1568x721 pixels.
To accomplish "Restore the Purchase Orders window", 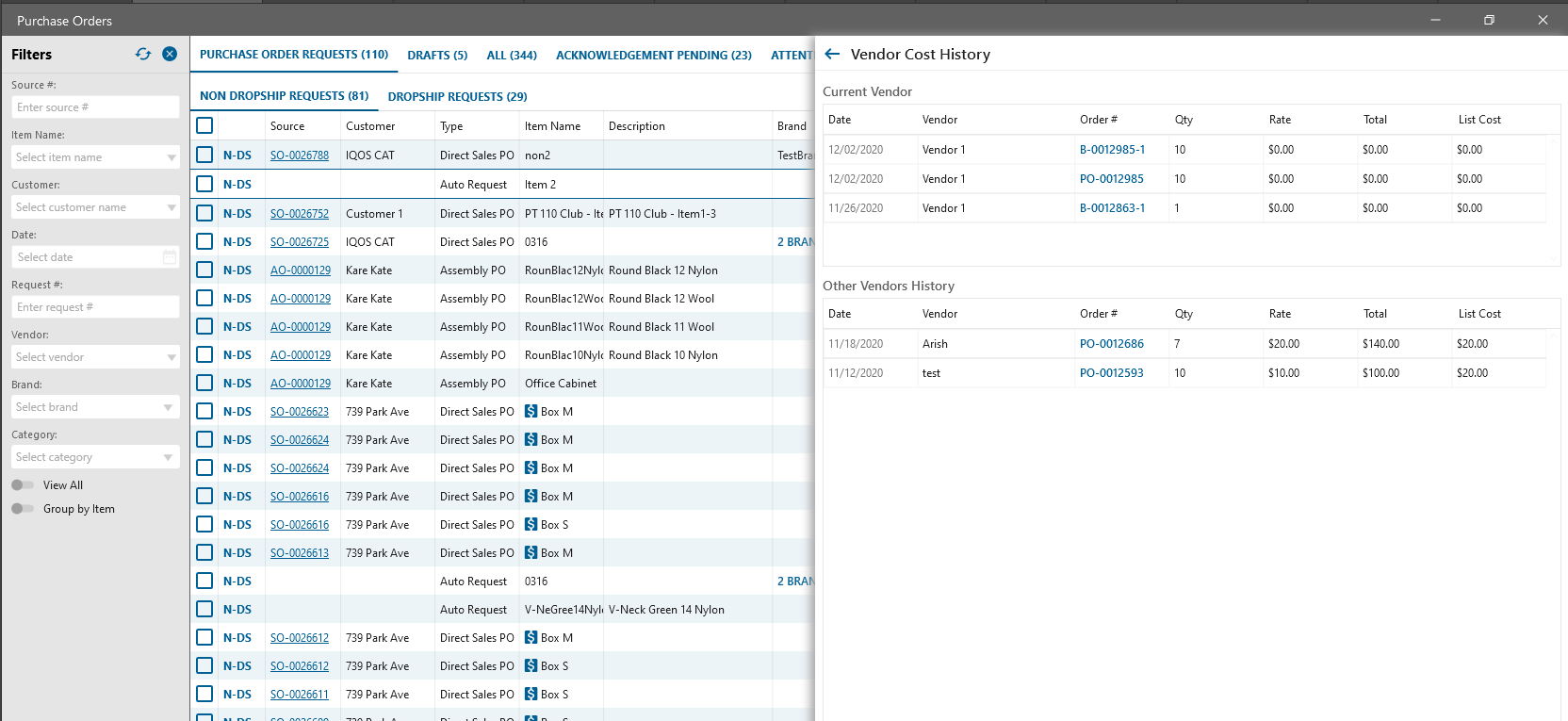I will (x=1489, y=20).
